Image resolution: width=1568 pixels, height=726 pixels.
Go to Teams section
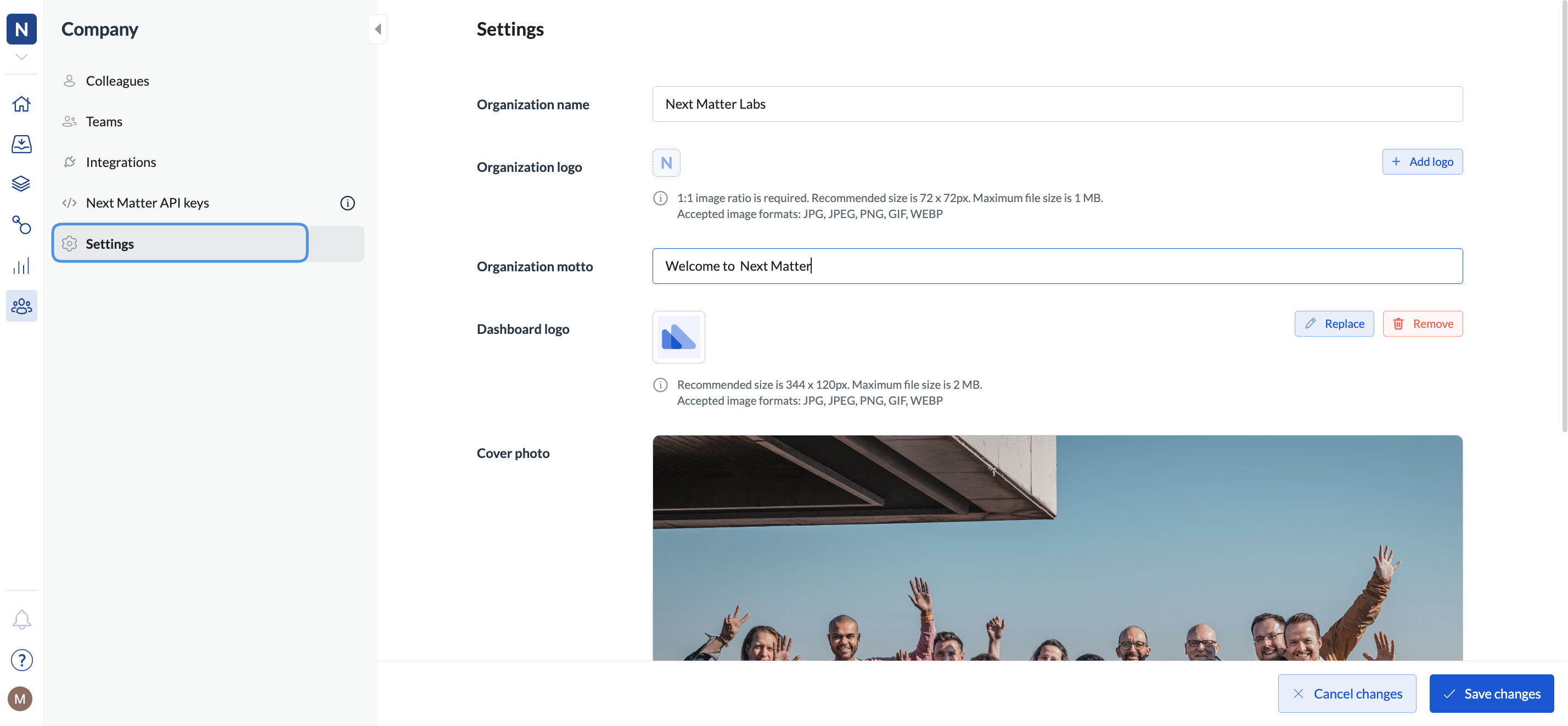coord(104,122)
